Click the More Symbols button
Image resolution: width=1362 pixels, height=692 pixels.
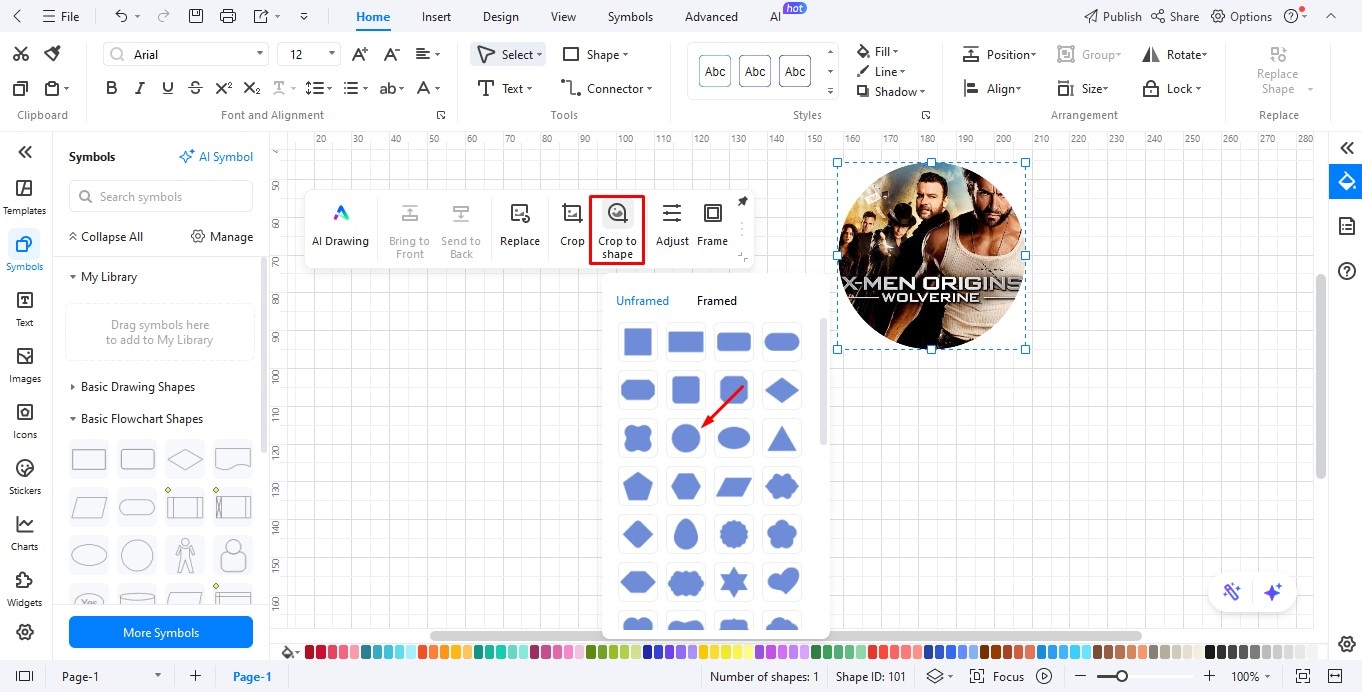coord(161,632)
